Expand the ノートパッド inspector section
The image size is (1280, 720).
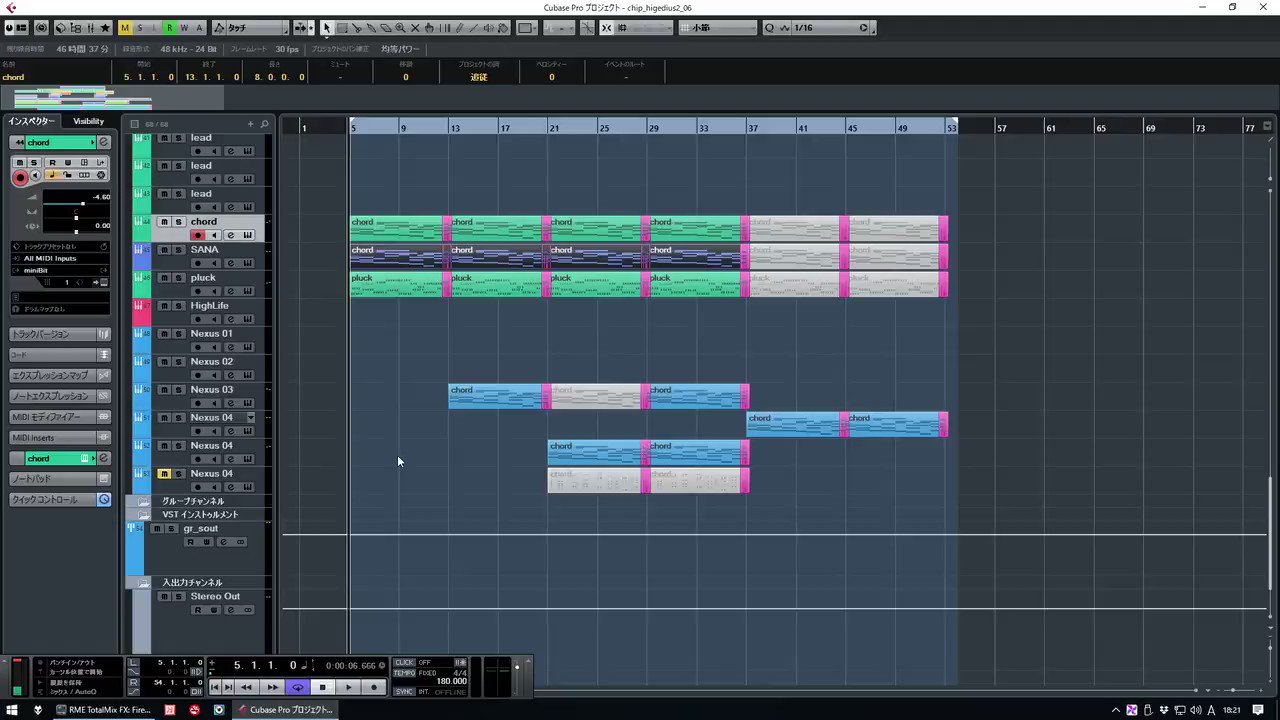point(60,479)
